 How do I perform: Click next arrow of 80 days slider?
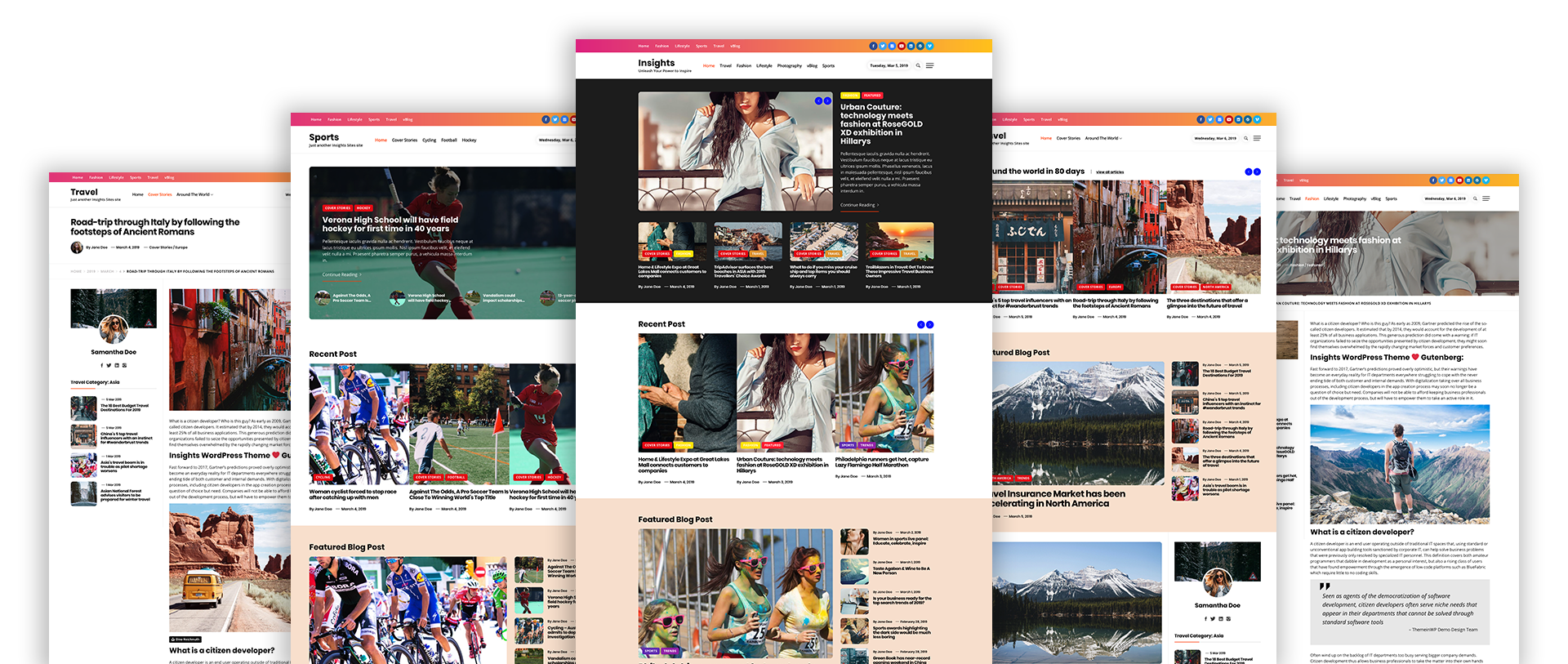click(x=1257, y=172)
